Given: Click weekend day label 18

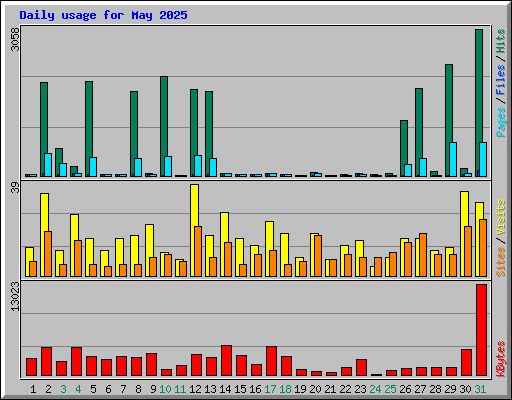Looking at the screenshot, I should click(x=285, y=389).
